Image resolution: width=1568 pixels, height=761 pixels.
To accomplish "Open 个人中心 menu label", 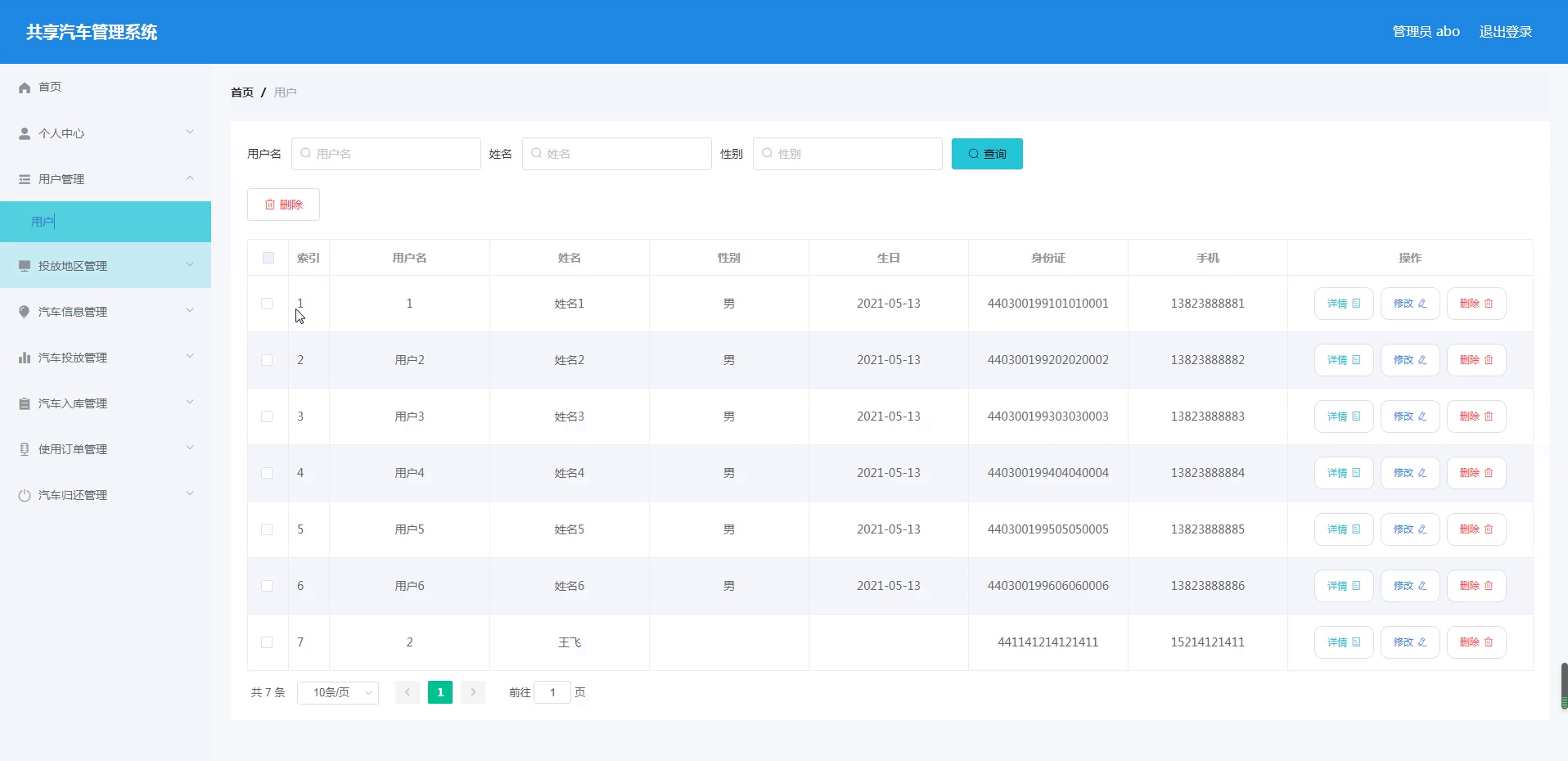I will click(x=61, y=133).
